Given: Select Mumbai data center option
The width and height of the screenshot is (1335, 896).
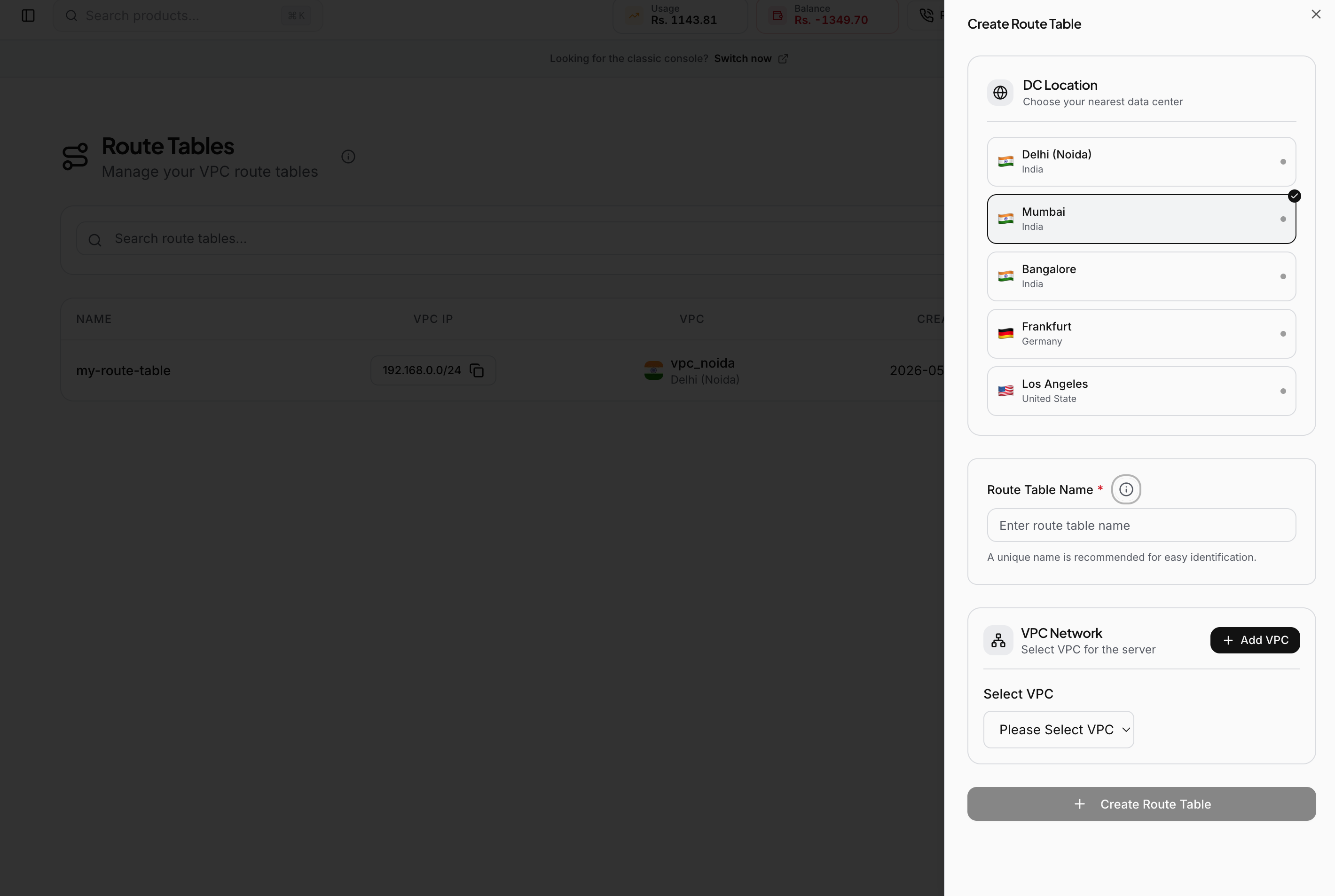Looking at the screenshot, I should tap(1141, 219).
